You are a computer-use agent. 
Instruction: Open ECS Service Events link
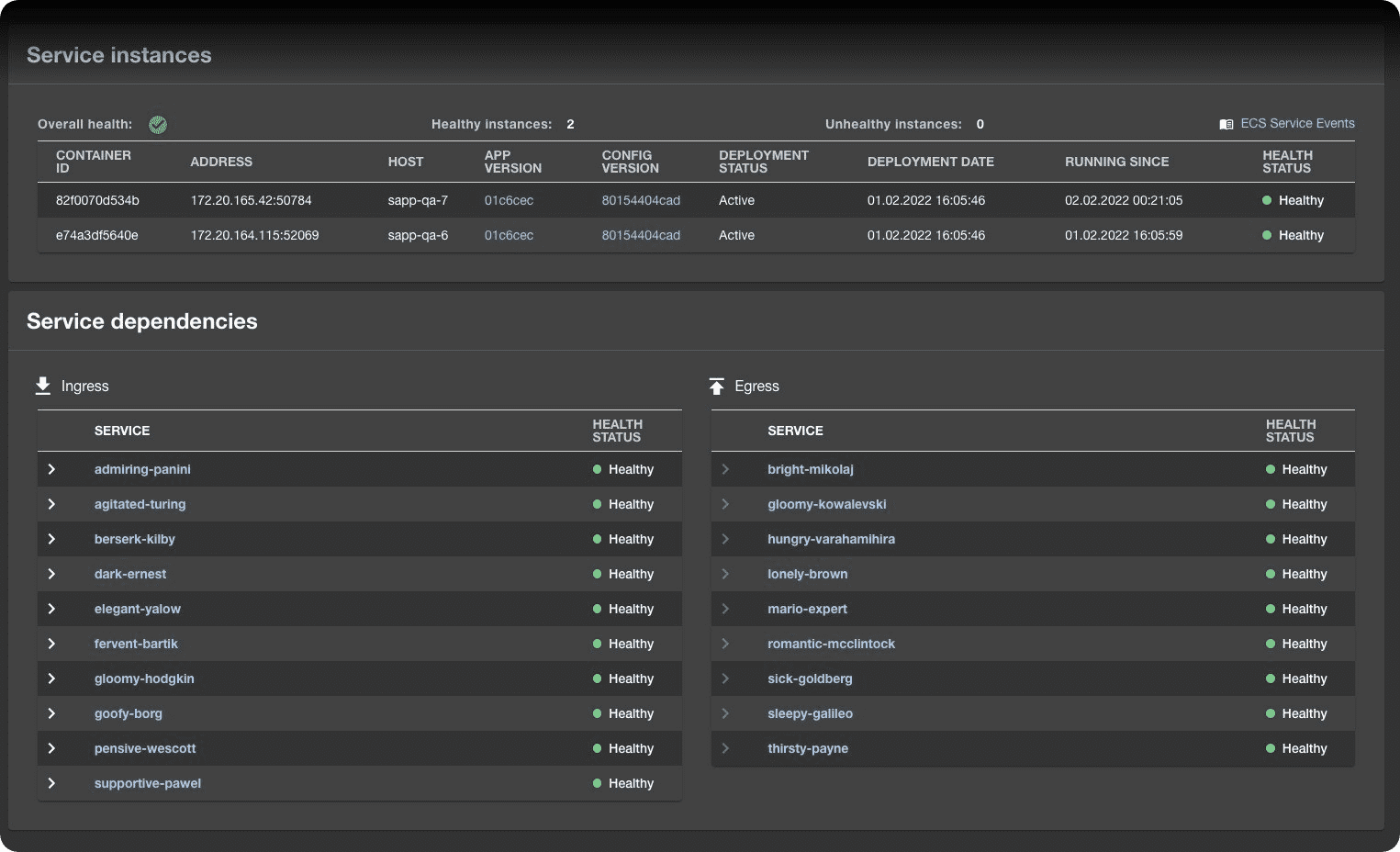click(1296, 123)
